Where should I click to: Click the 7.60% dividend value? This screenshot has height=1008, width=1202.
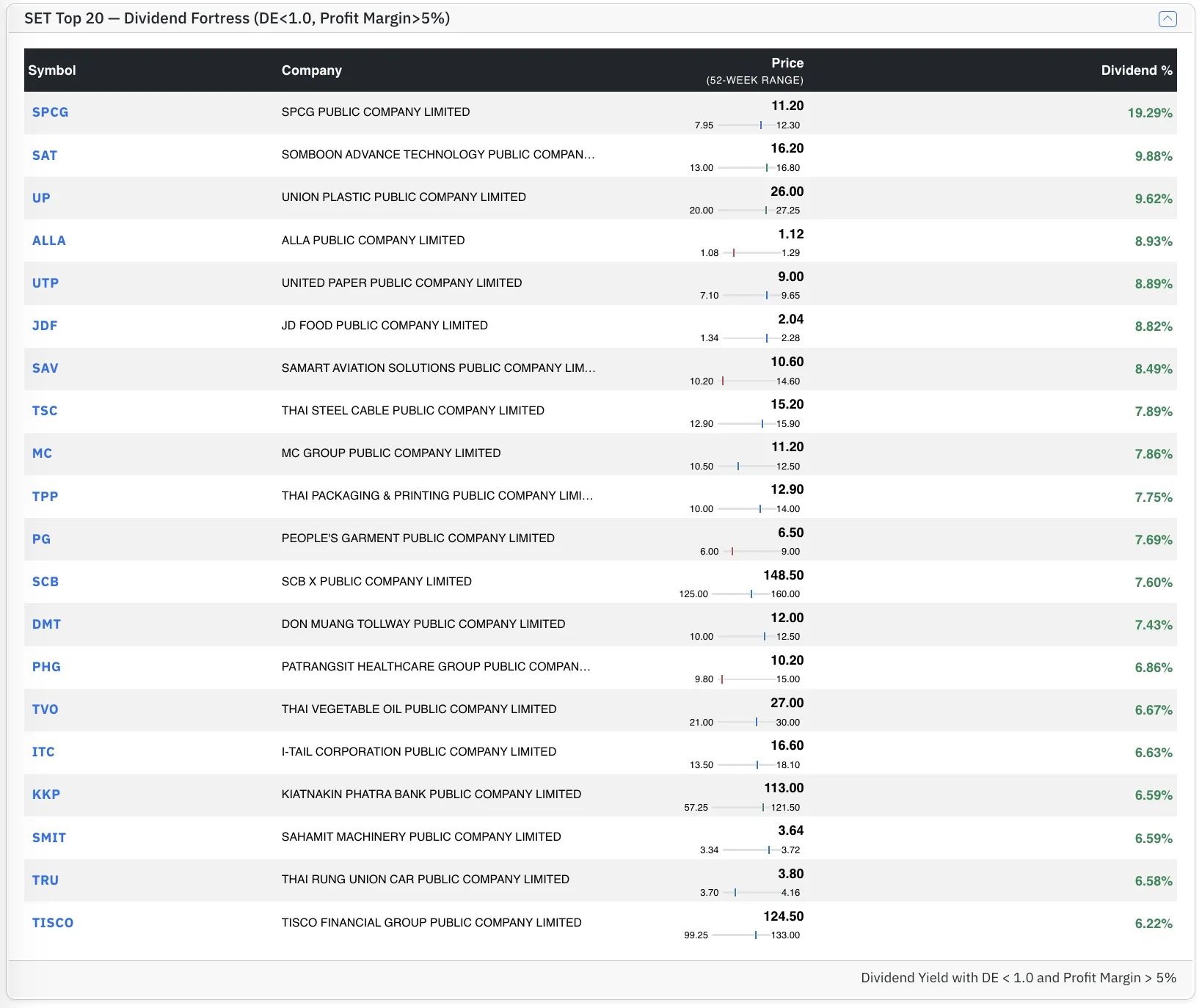click(x=1154, y=582)
